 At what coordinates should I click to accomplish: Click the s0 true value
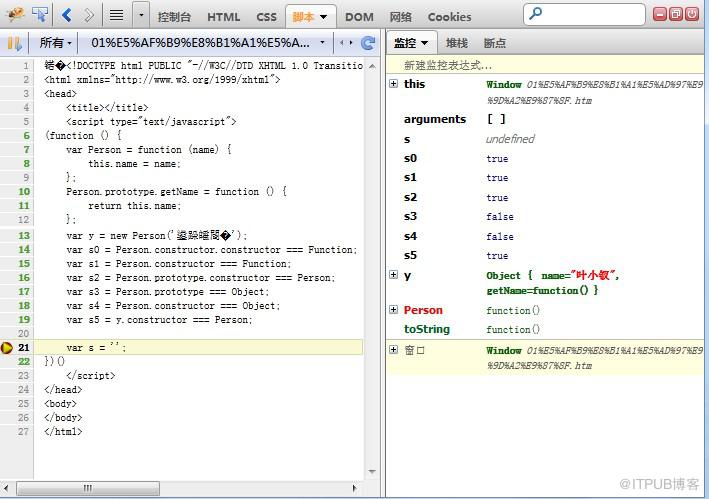point(497,159)
